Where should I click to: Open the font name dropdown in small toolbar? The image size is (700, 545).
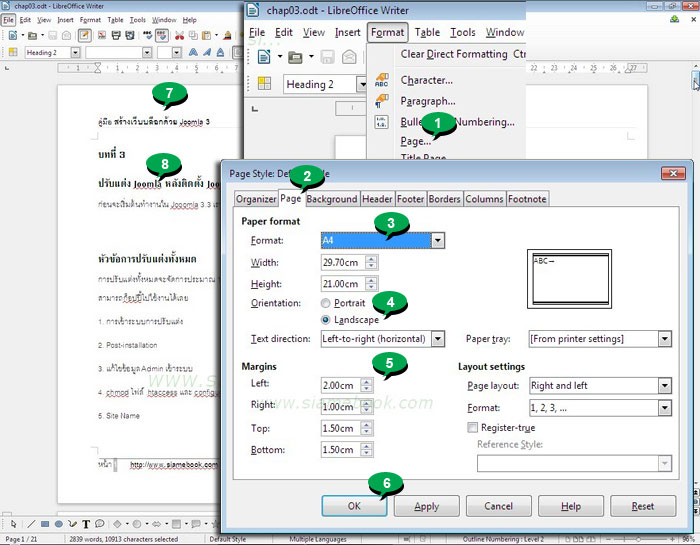[x=147, y=52]
